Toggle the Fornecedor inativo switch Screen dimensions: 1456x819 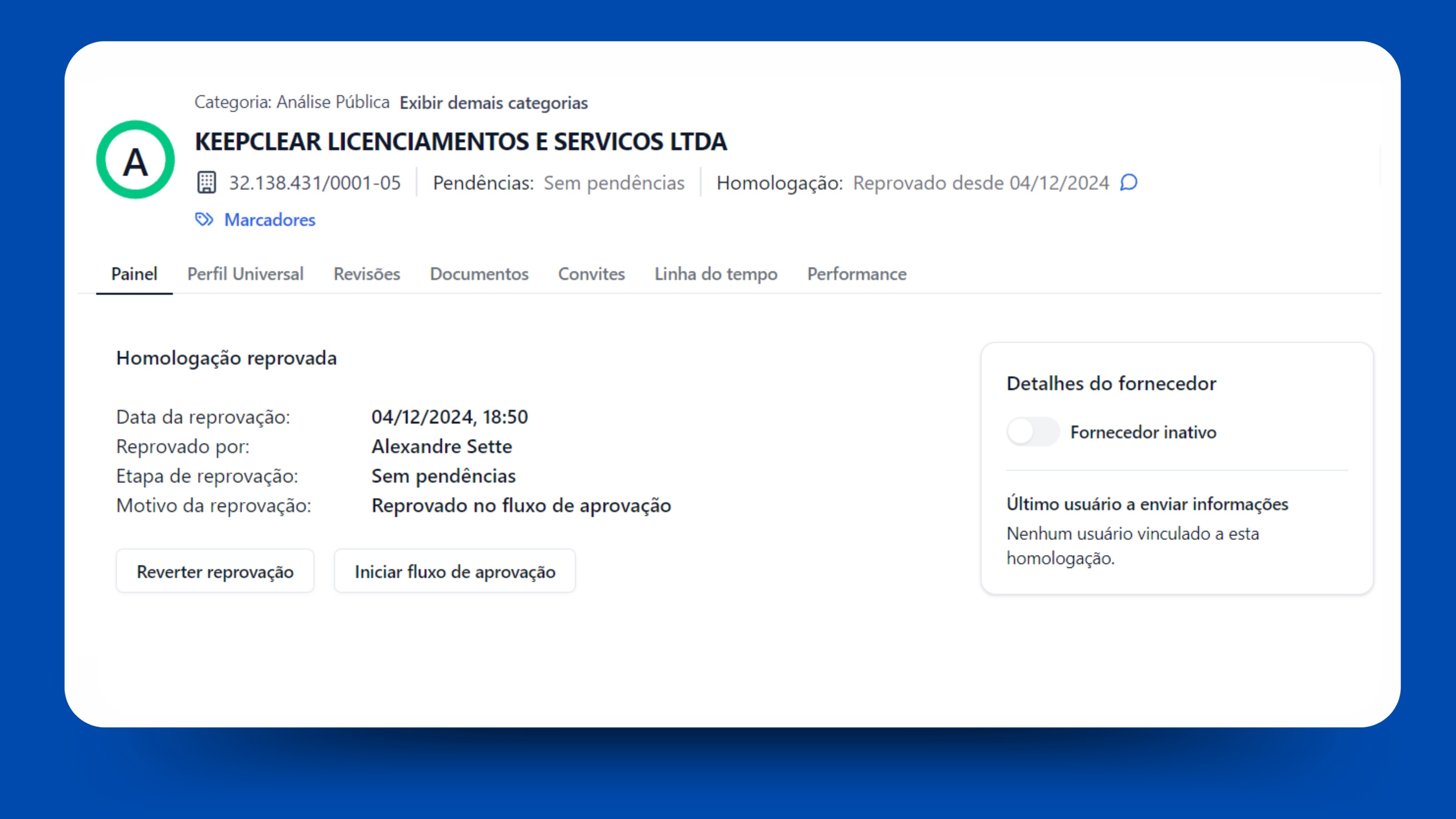(x=1032, y=432)
